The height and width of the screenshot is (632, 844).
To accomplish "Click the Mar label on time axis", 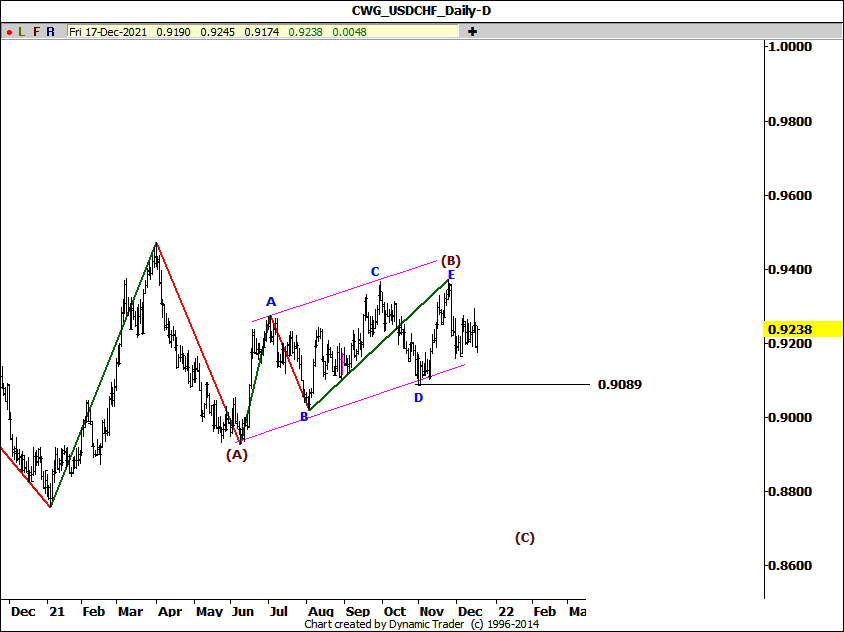I will [130, 612].
